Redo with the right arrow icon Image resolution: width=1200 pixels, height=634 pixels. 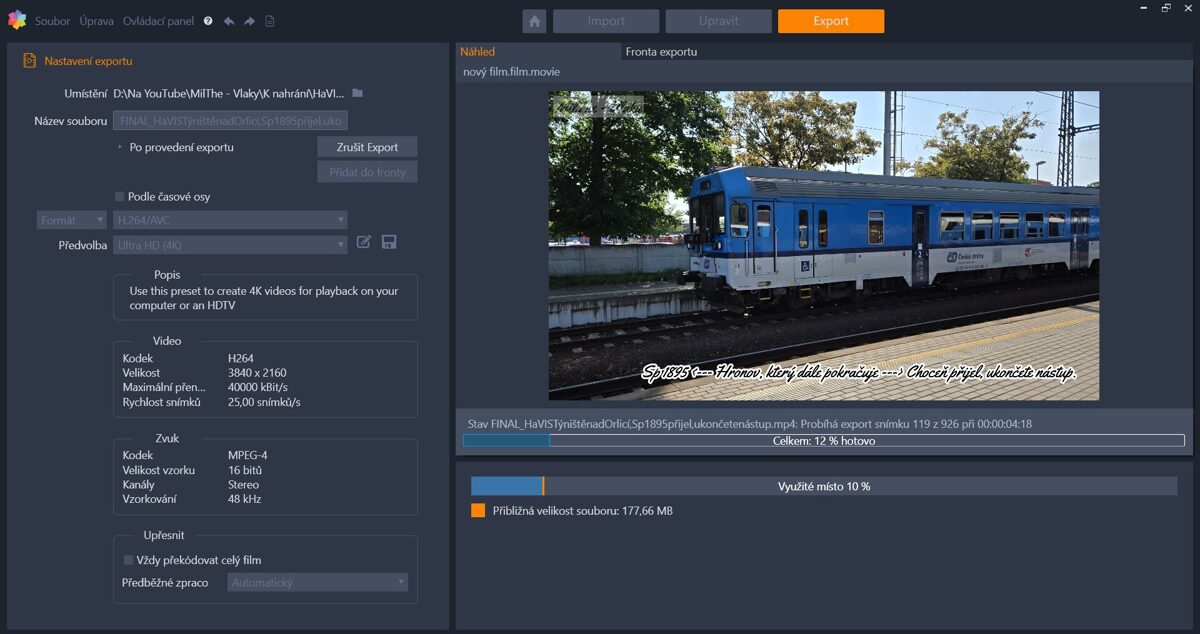pyautogui.click(x=250, y=21)
